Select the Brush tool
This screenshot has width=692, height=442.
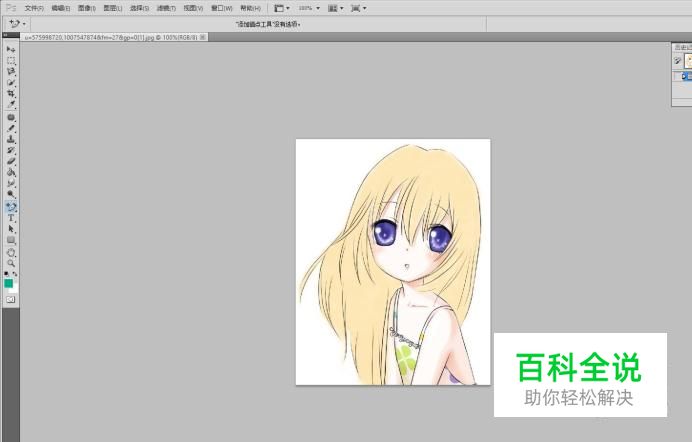point(11,128)
